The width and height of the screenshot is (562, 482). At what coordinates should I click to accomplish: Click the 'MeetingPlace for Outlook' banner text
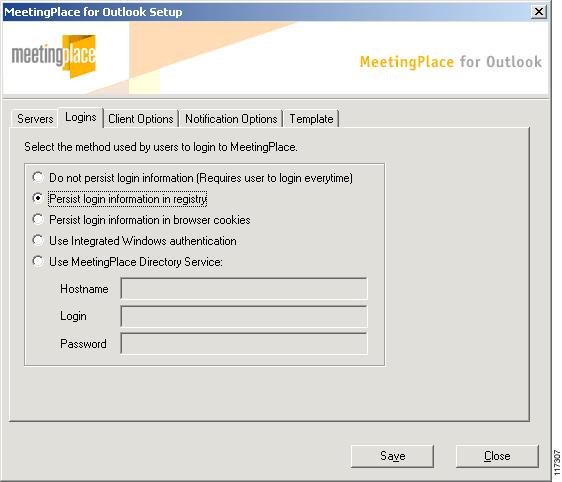(x=451, y=62)
